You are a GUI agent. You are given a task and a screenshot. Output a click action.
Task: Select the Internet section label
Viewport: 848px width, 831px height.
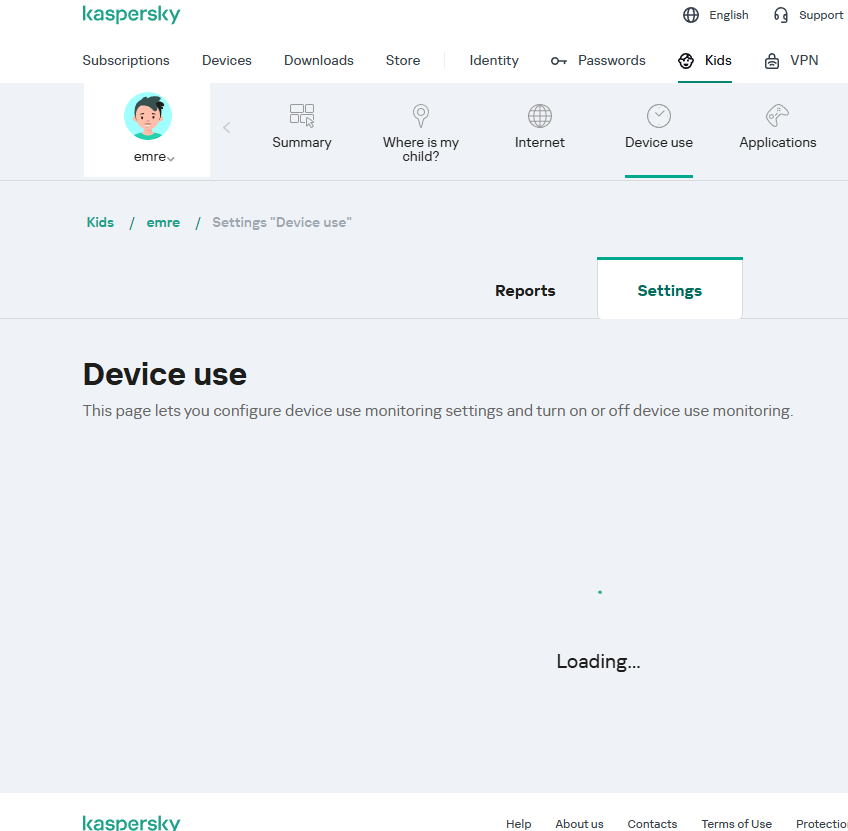[540, 143]
